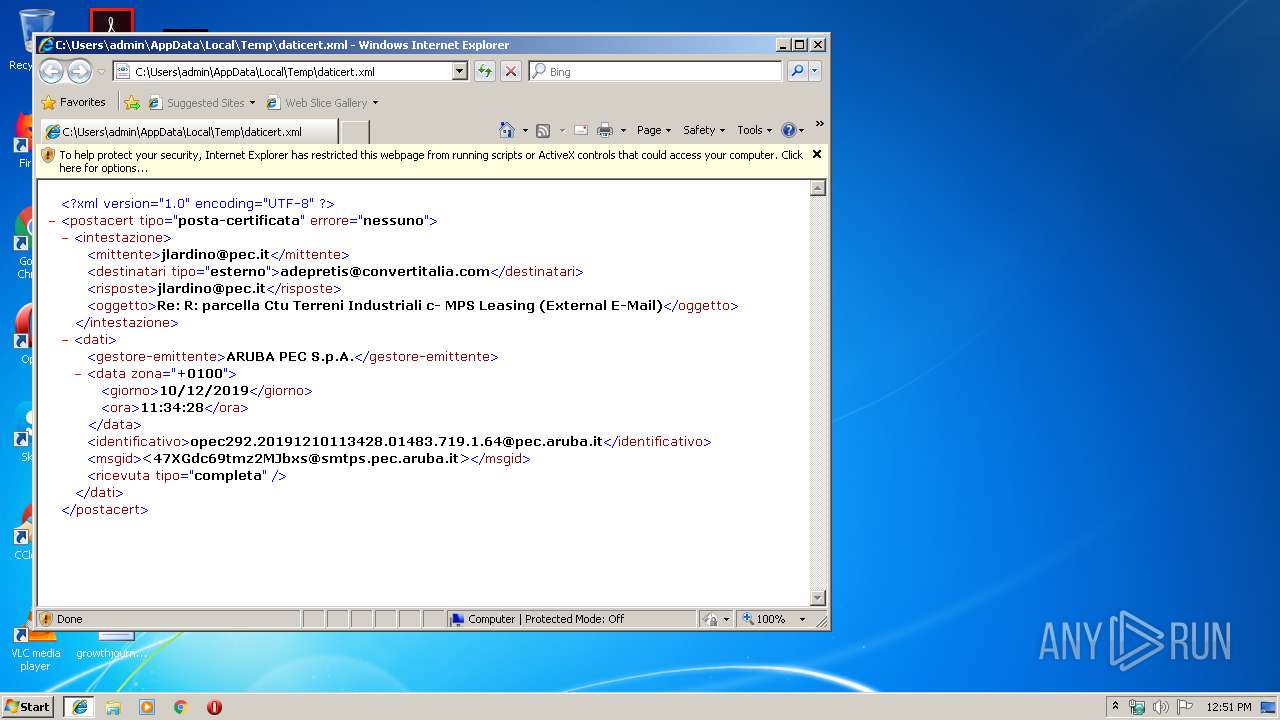Screen dimensions: 1280x720
Task: Open Google Chrome from the taskbar
Action: coord(180,707)
